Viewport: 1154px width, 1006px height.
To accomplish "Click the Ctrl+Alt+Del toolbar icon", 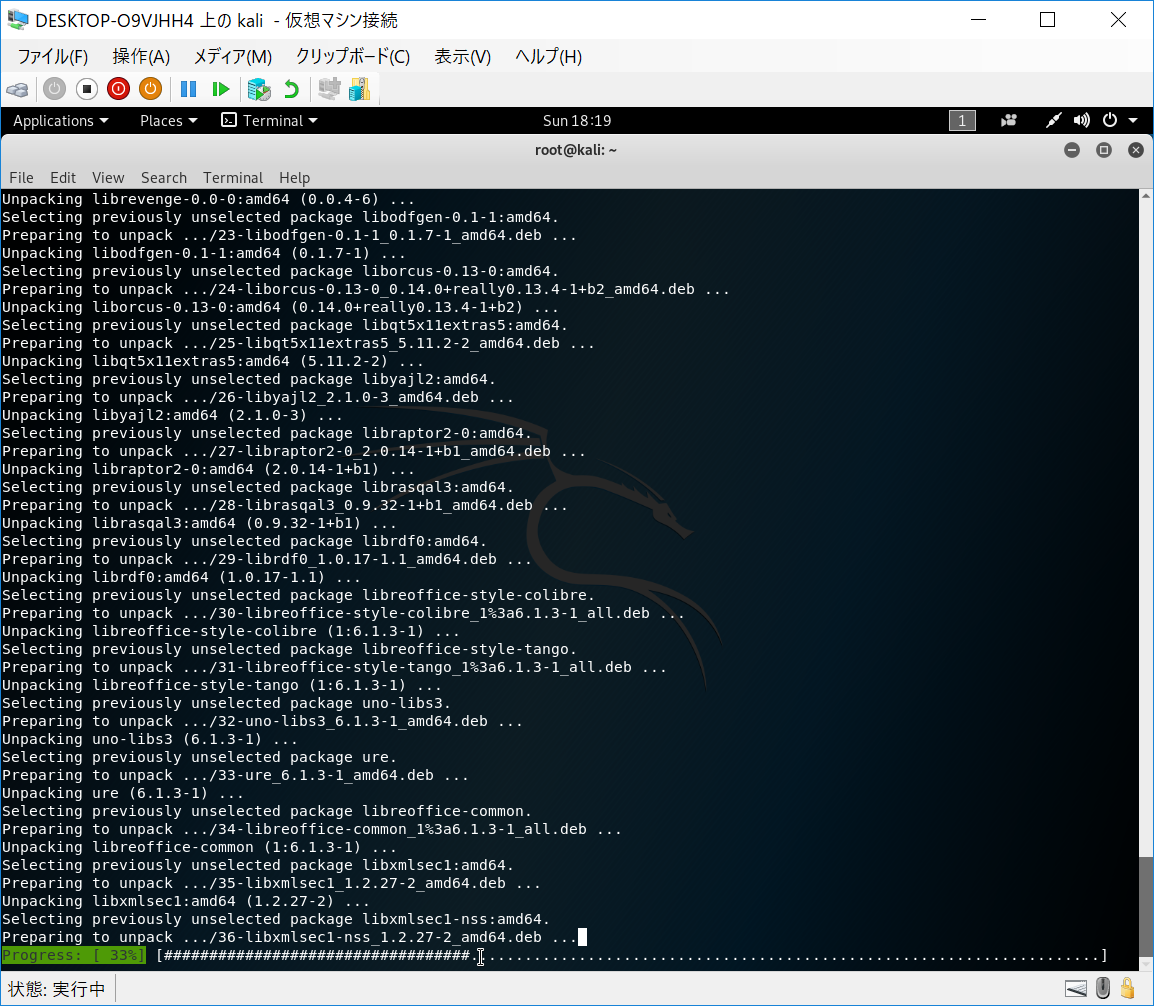I will (x=17, y=89).
